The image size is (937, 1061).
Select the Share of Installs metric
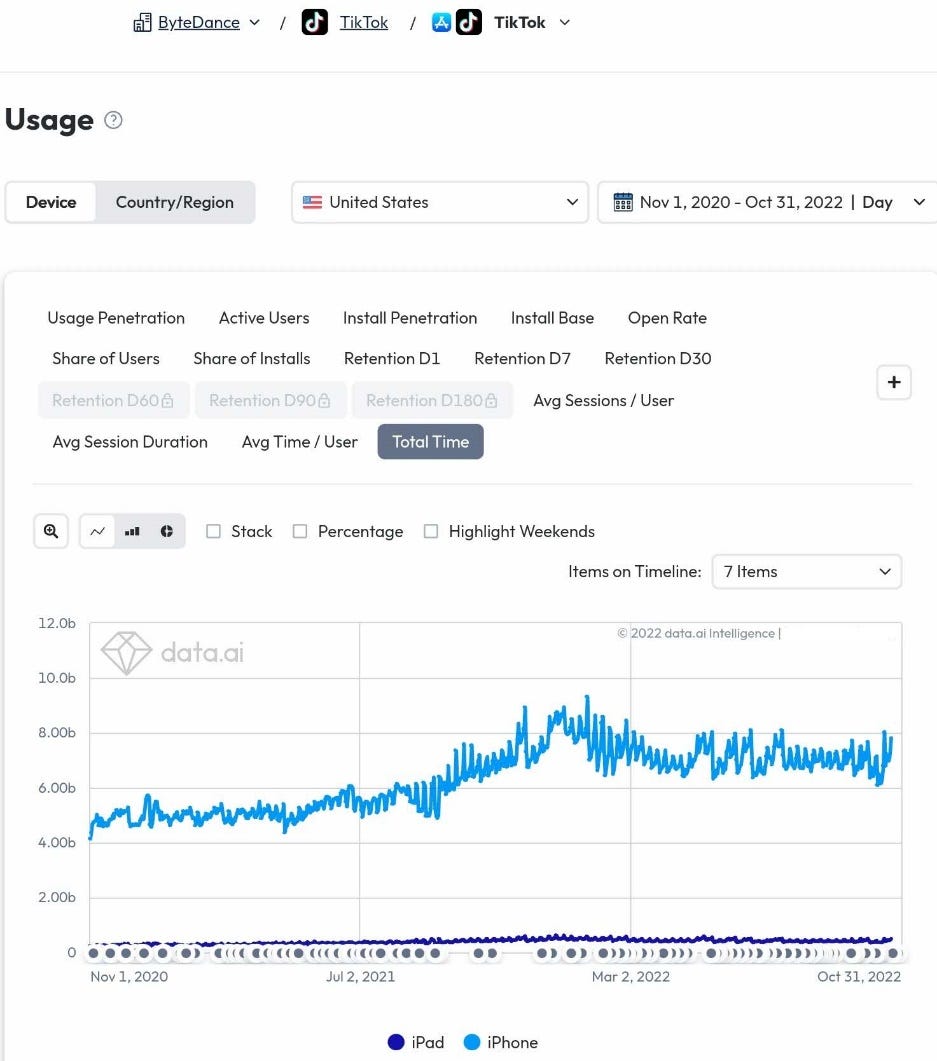click(x=252, y=359)
